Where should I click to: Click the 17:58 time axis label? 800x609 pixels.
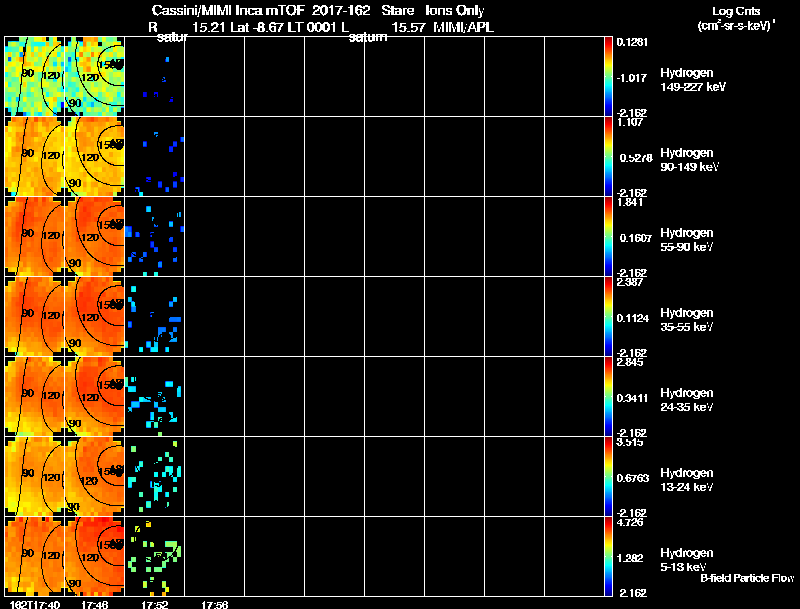click(214, 604)
